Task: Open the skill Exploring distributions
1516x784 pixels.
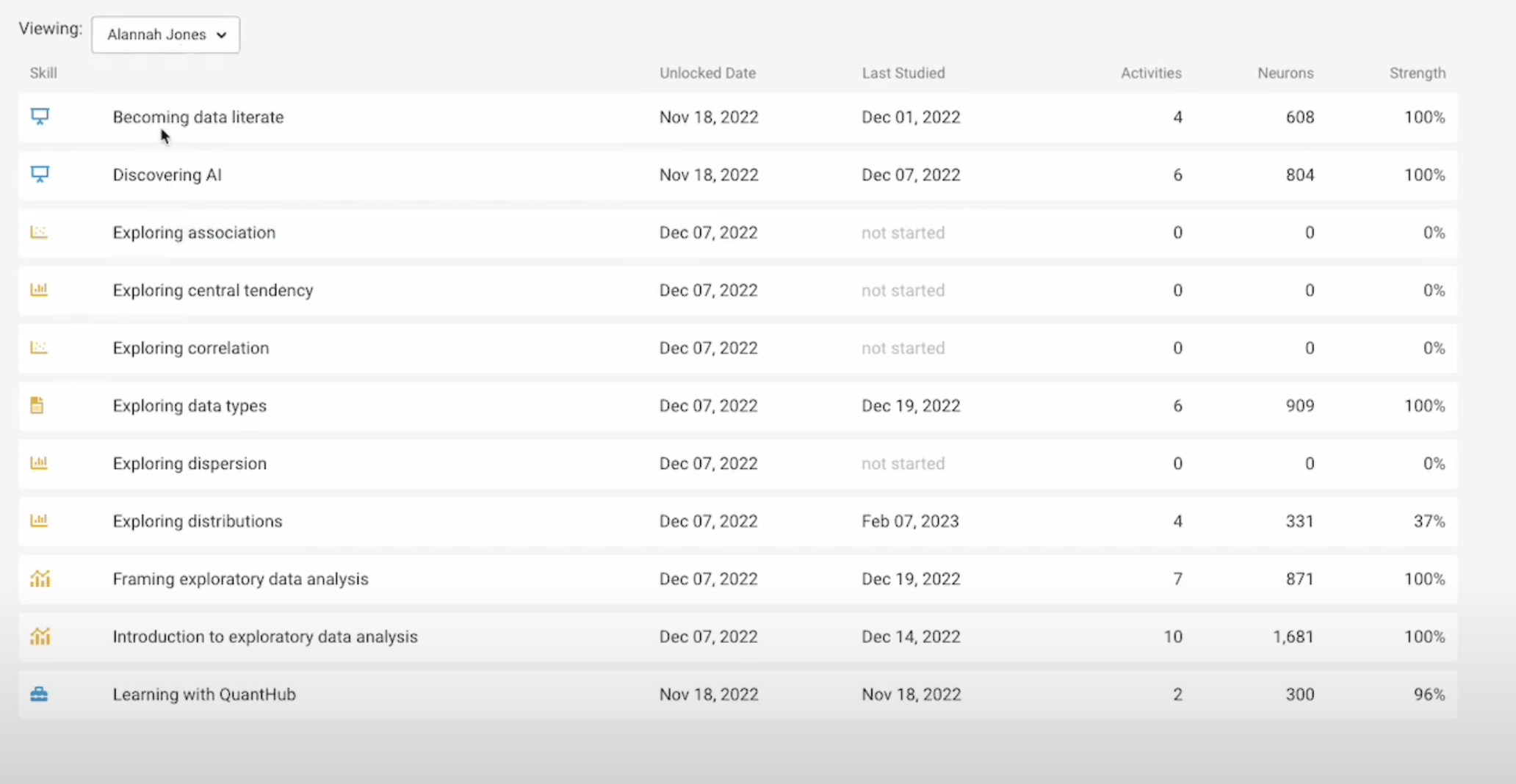Action: click(x=197, y=520)
